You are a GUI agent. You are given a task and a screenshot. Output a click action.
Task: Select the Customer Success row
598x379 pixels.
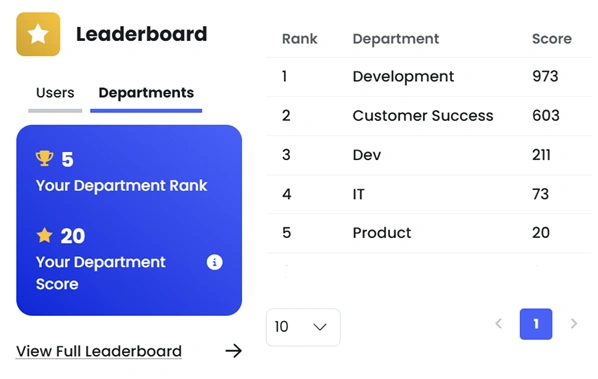[x=429, y=116]
